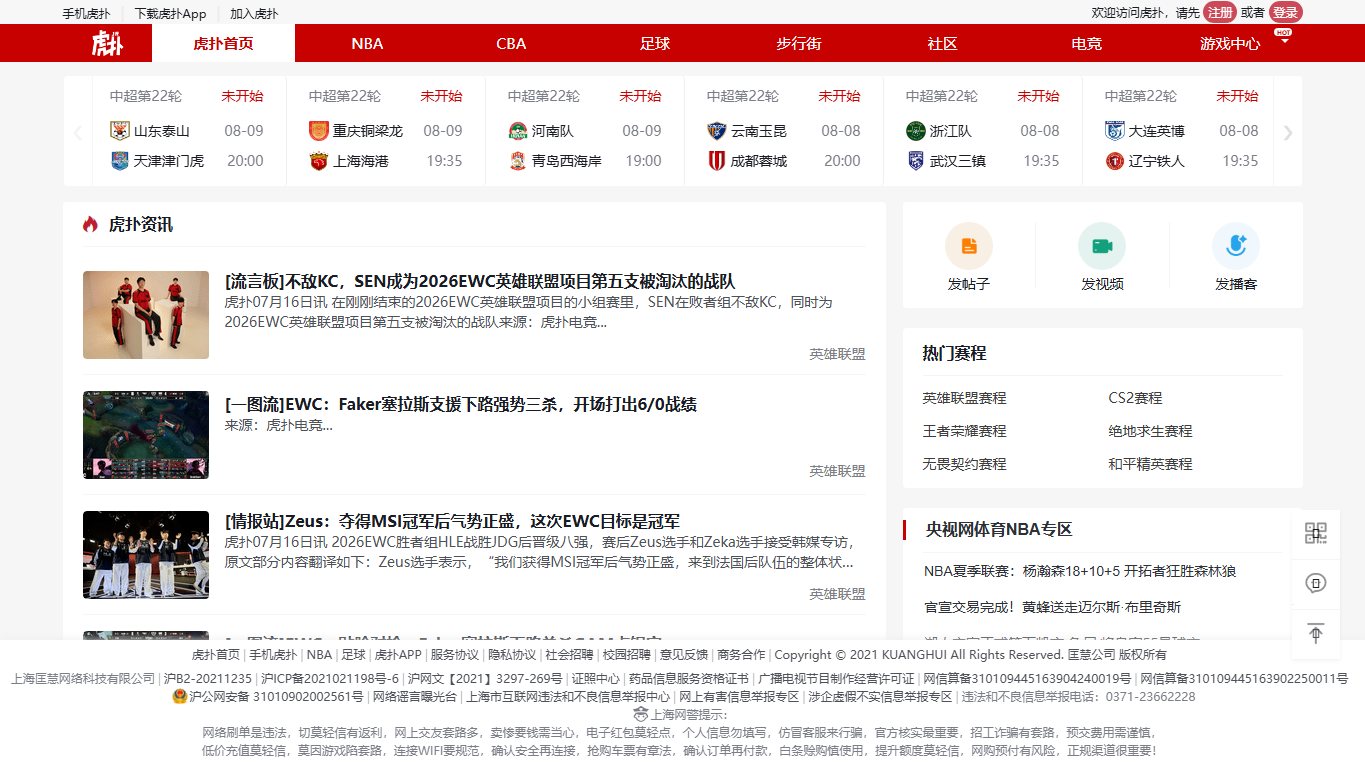Image resolution: width=1365 pixels, height=768 pixels.
Task: Open the 发视频 video camera icon
Action: 1102,246
